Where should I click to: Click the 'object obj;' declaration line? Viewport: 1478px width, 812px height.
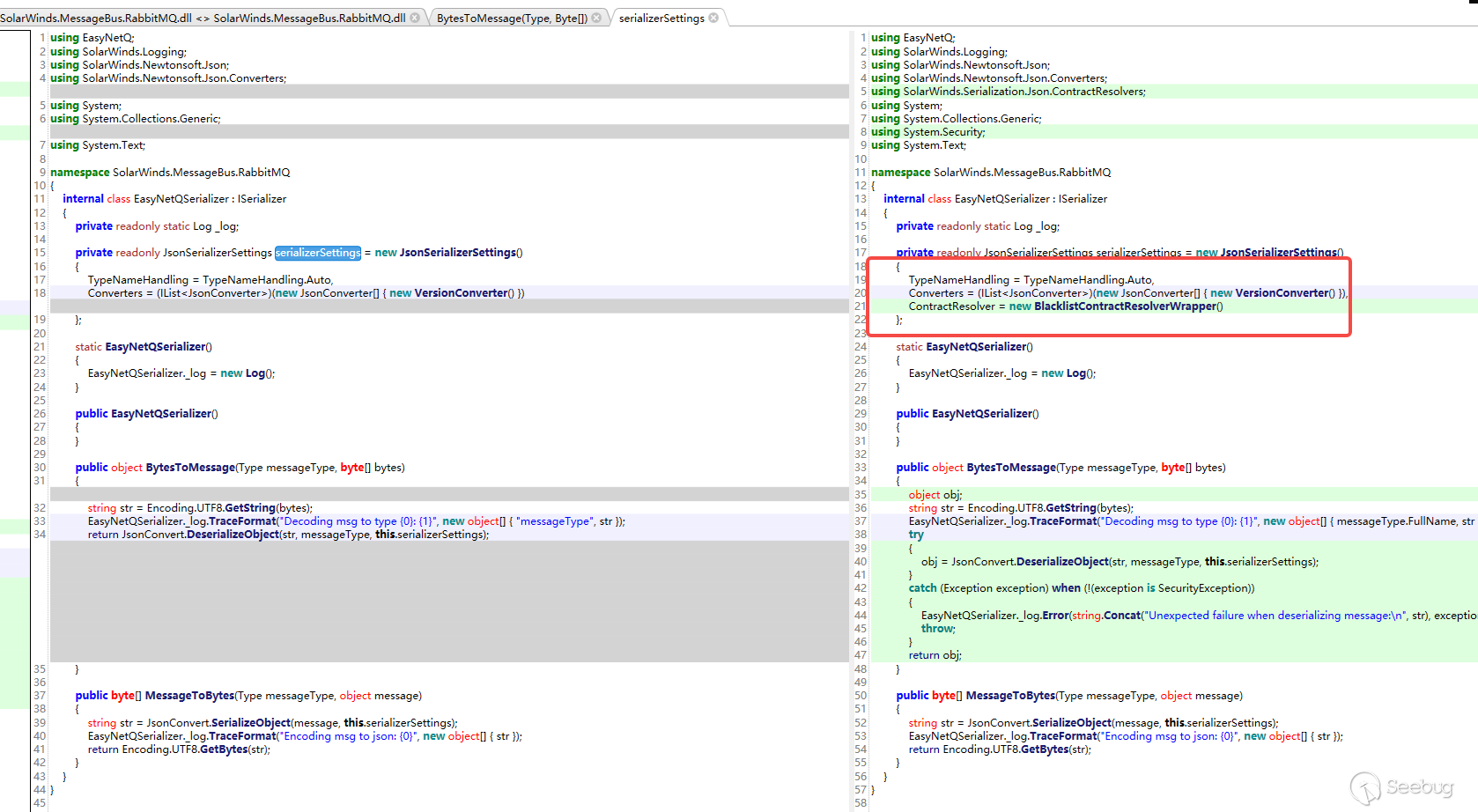935,495
